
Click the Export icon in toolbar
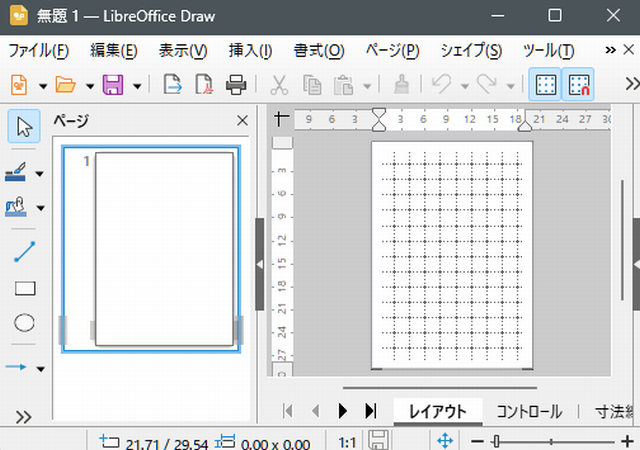coord(172,85)
